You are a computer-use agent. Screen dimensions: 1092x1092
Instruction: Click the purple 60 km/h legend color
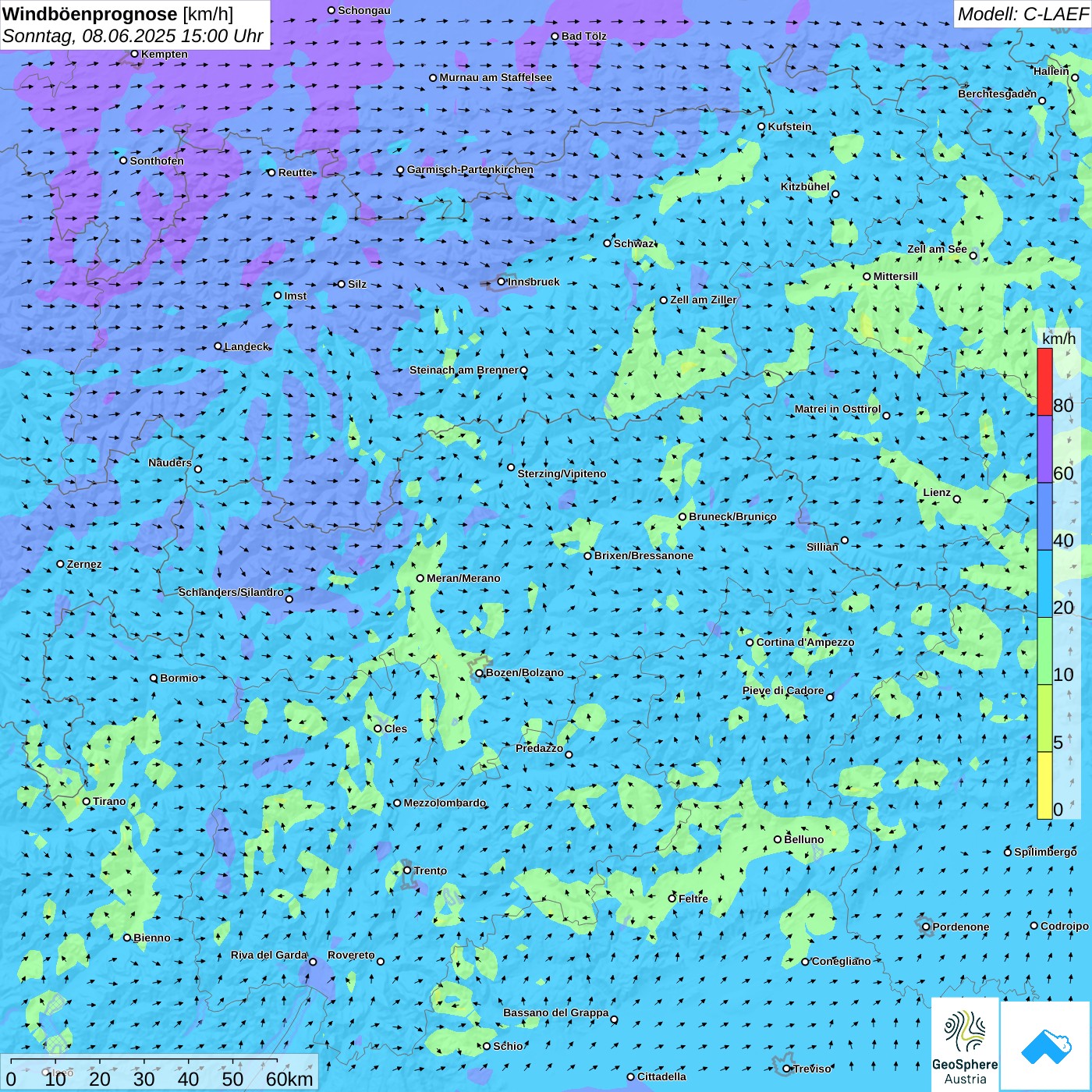[x=1044, y=449]
